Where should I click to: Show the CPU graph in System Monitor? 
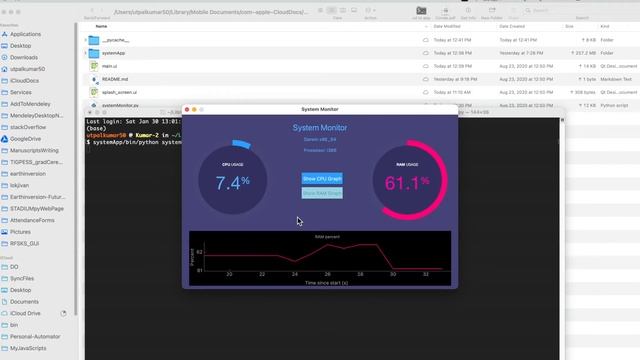[x=322, y=178]
